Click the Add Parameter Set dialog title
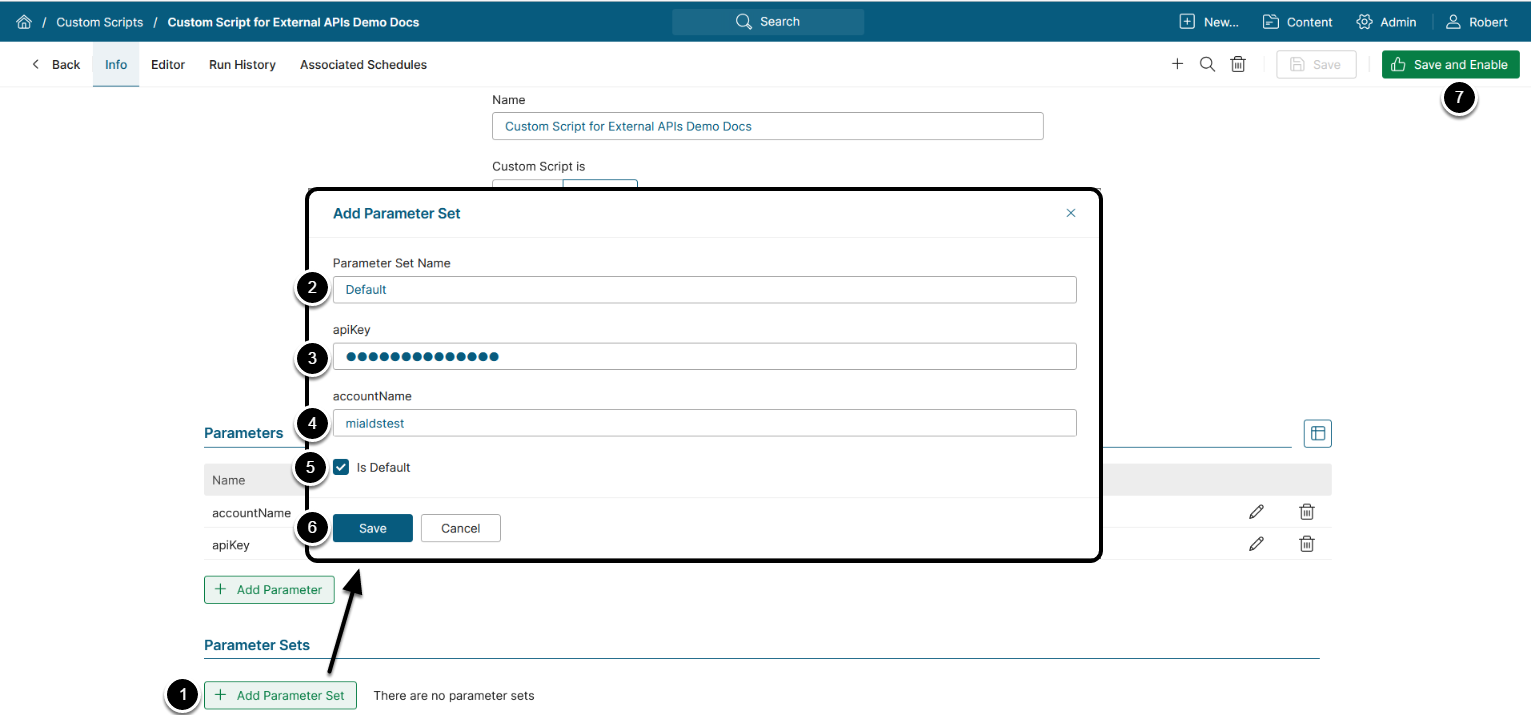The width and height of the screenshot is (1531, 715). coord(397,213)
